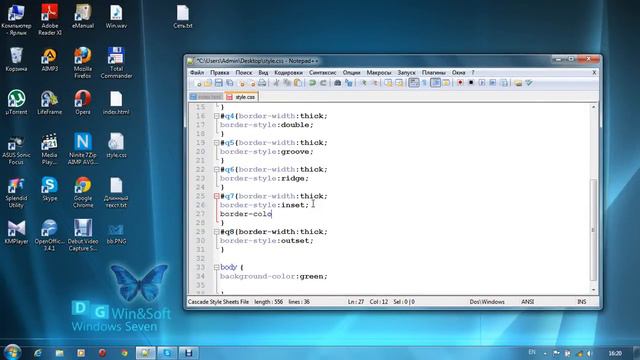The width and height of the screenshot is (640, 360).
Task: Undo last edit with green arrow icon
Action: coord(313,83)
